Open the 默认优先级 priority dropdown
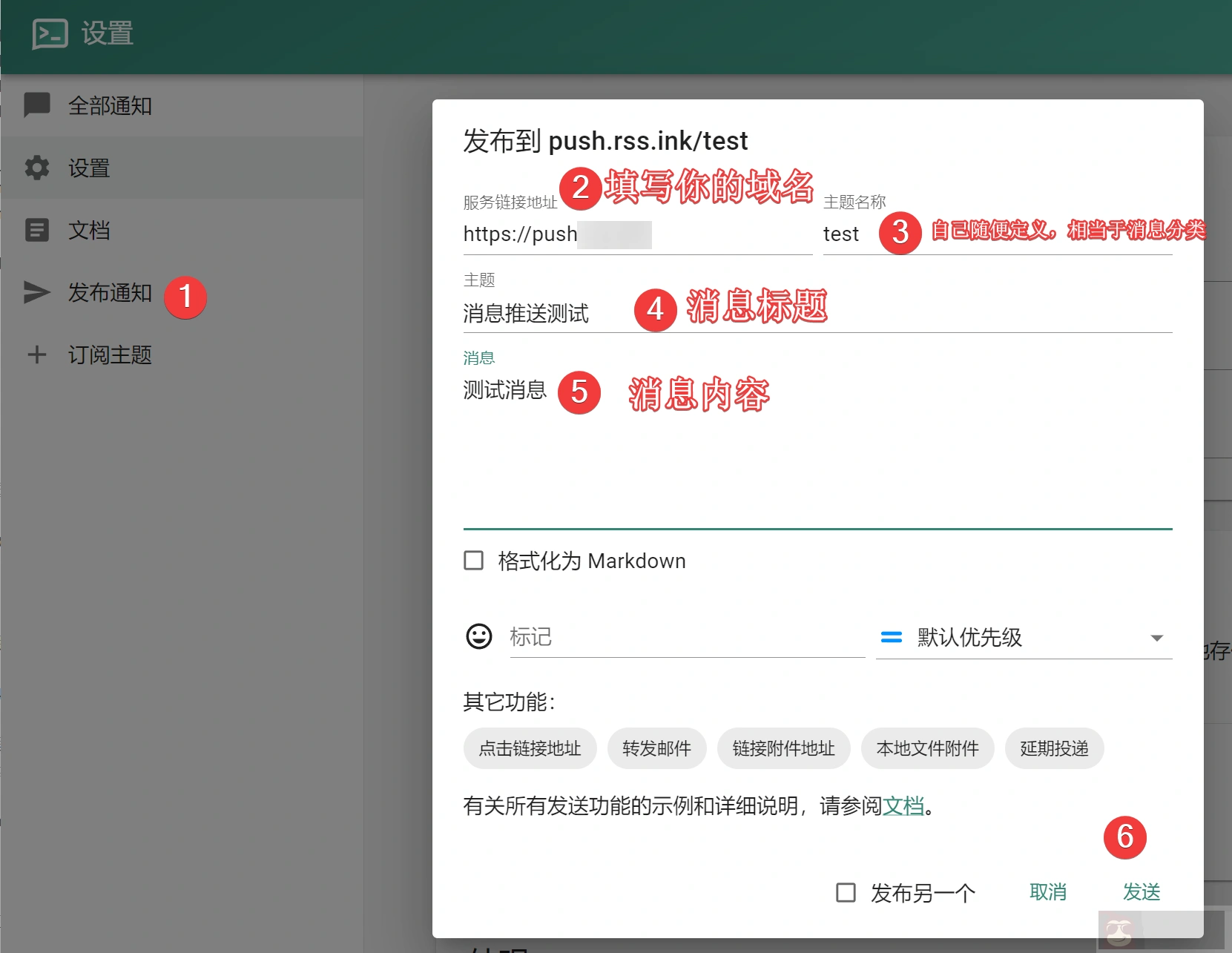 pyautogui.click(x=1024, y=637)
